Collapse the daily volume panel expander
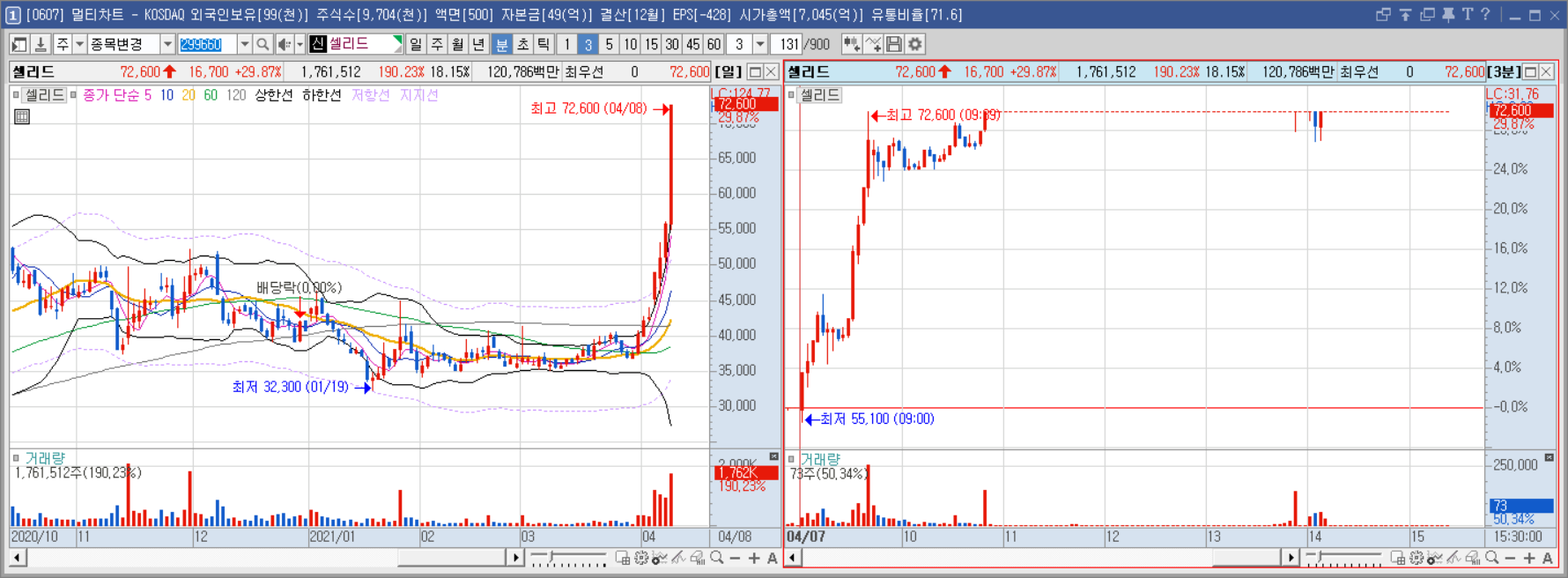Viewport: 1568px width, 578px height. [773, 456]
